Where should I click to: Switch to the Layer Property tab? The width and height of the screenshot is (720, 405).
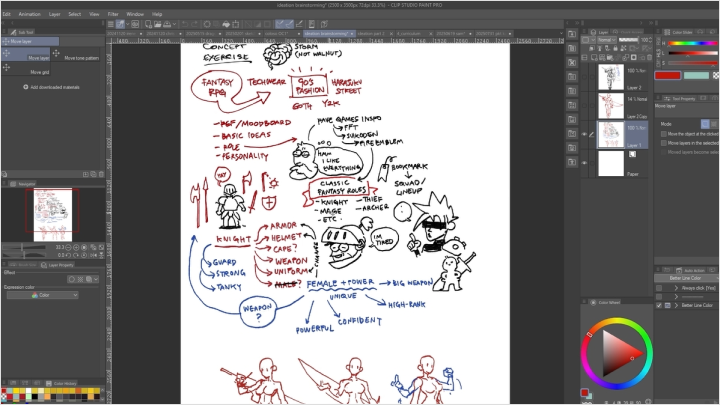click(x=57, y=265)
